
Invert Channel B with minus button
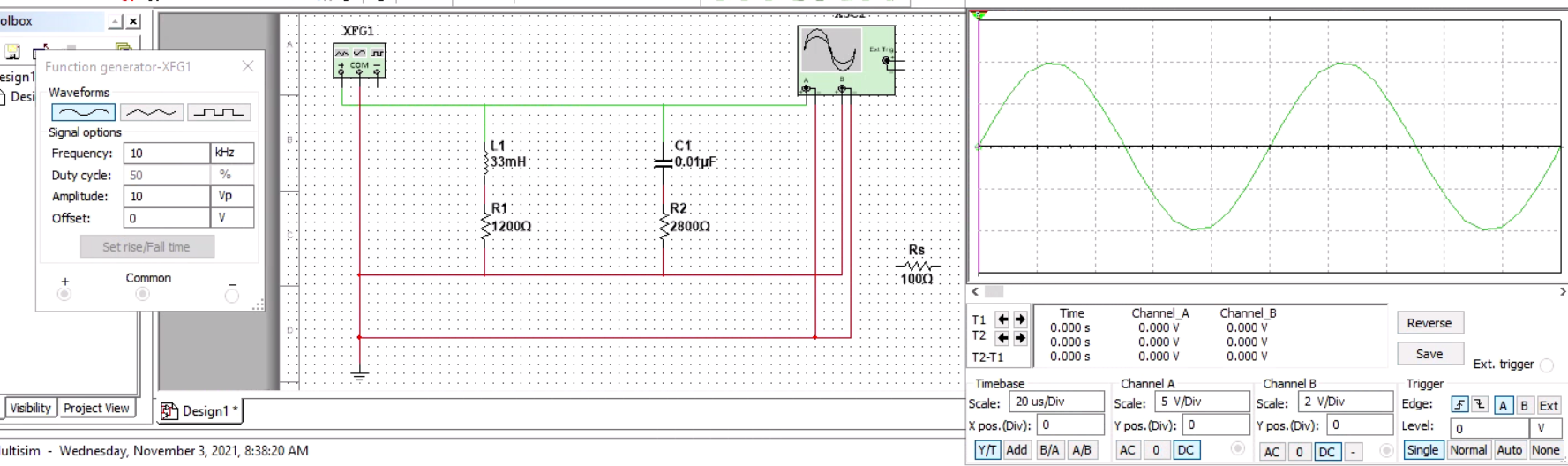point(1353,452)
